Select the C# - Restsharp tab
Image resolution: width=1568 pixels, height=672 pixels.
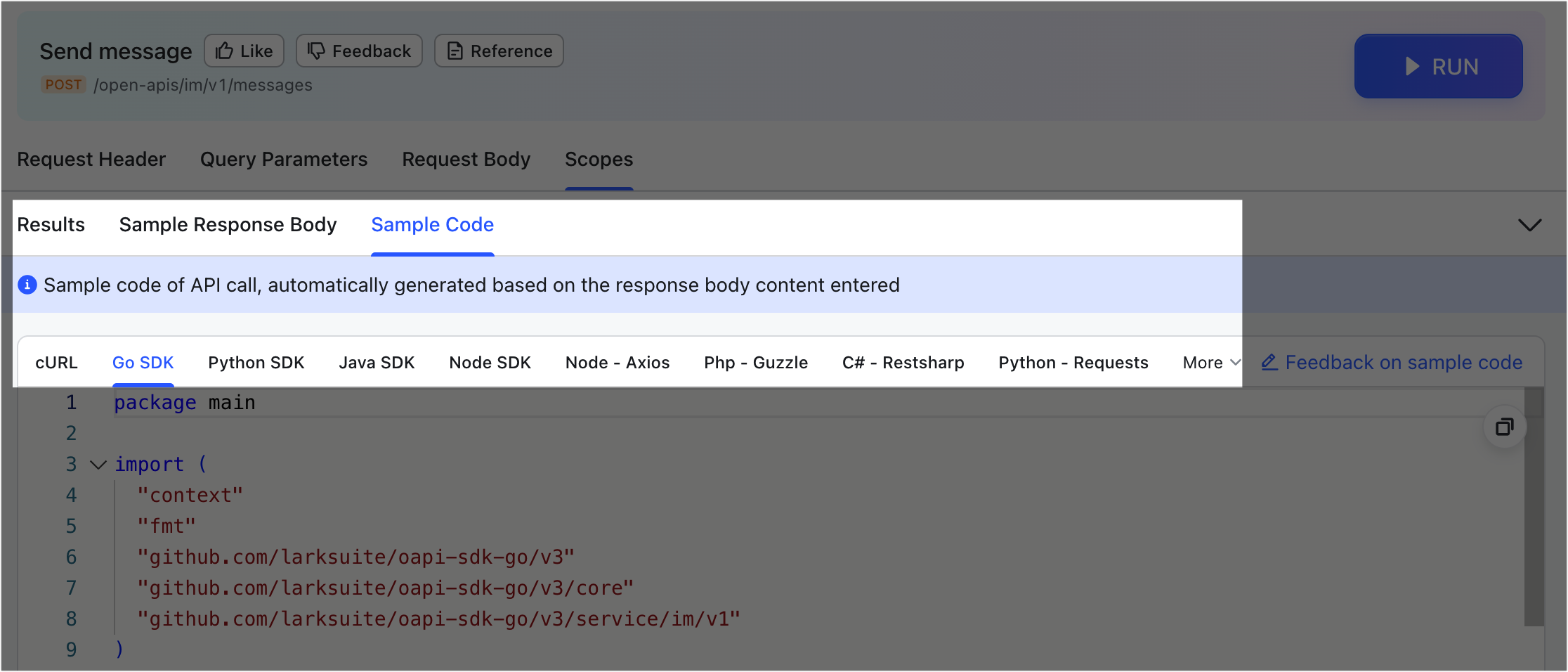tap(903, 363)
